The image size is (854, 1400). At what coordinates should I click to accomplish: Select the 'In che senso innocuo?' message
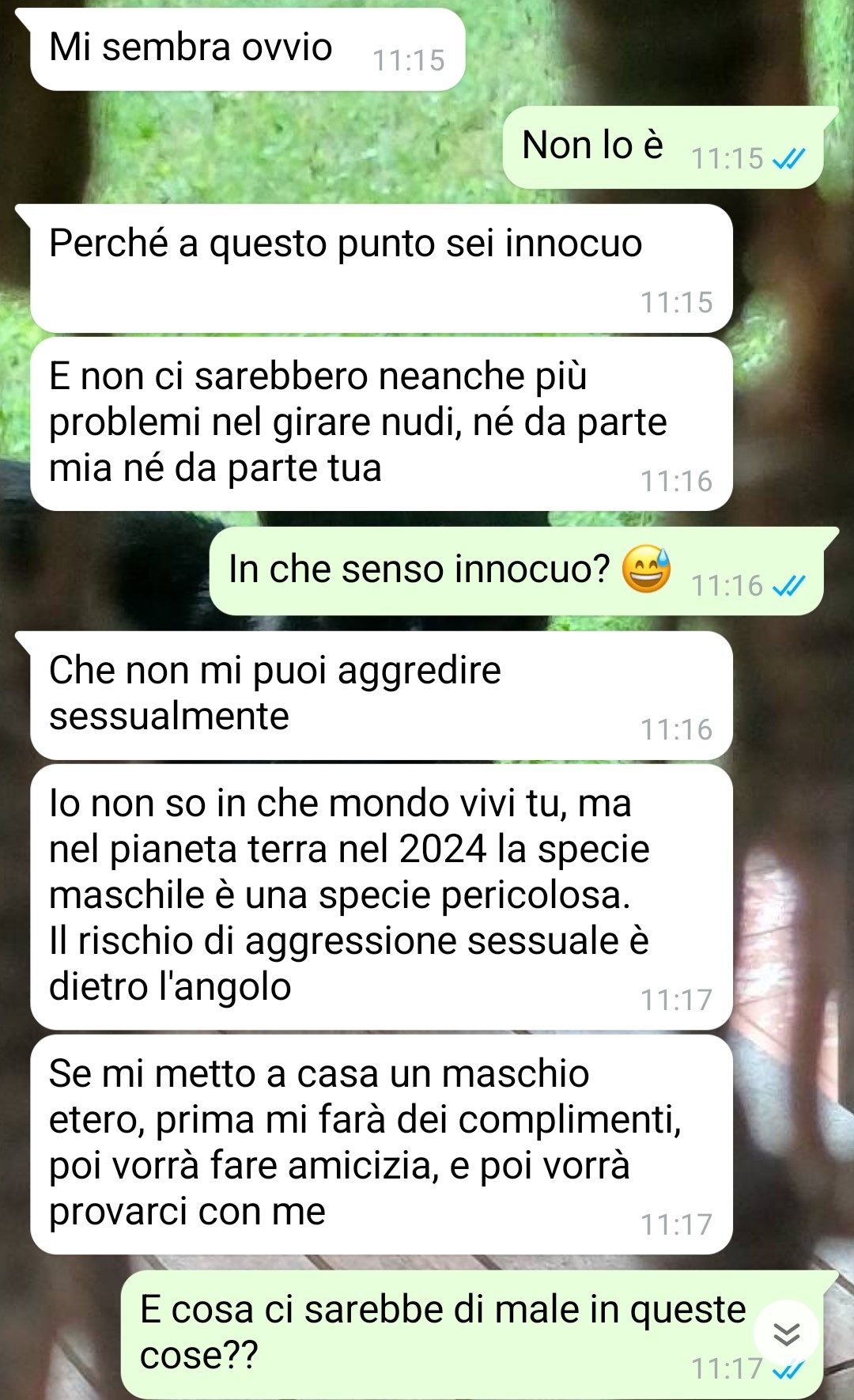click(x=516, y=571)
